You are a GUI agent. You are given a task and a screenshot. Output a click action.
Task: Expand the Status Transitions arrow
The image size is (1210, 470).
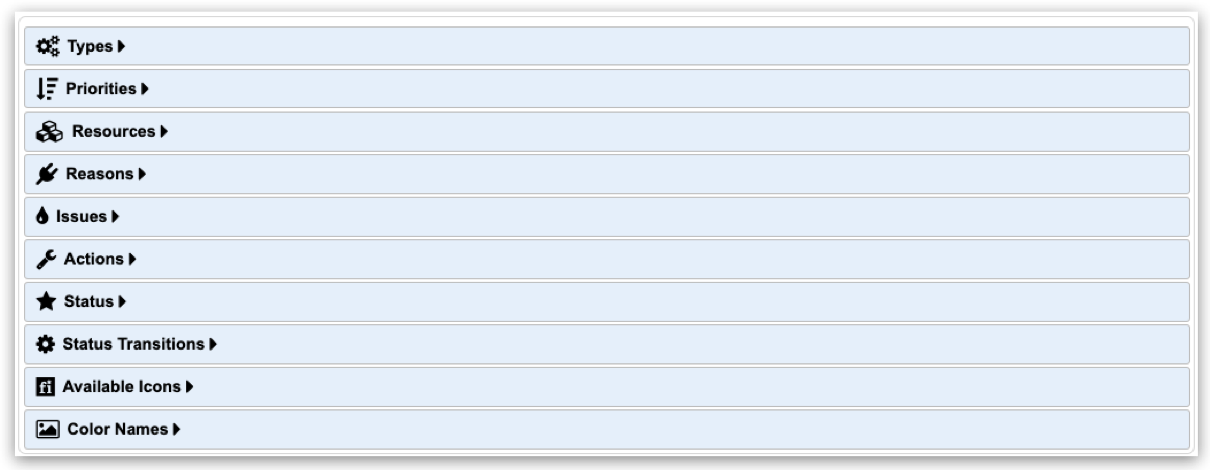(x=213, y=344)
